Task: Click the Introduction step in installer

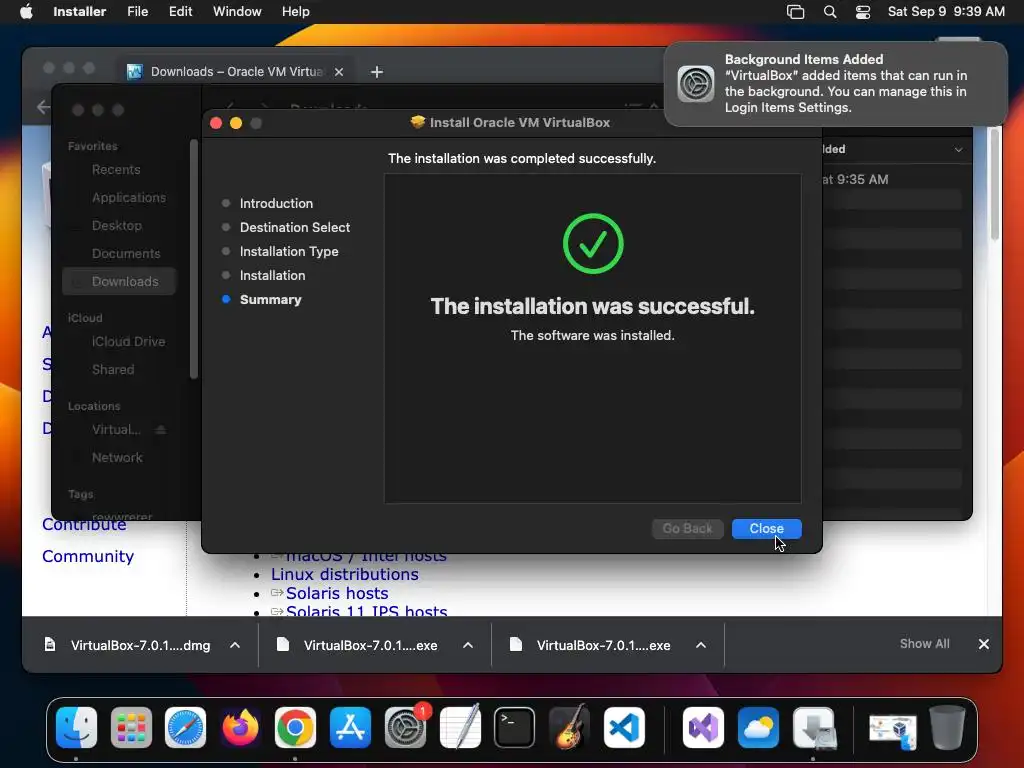Action: (x=276, y=204)
